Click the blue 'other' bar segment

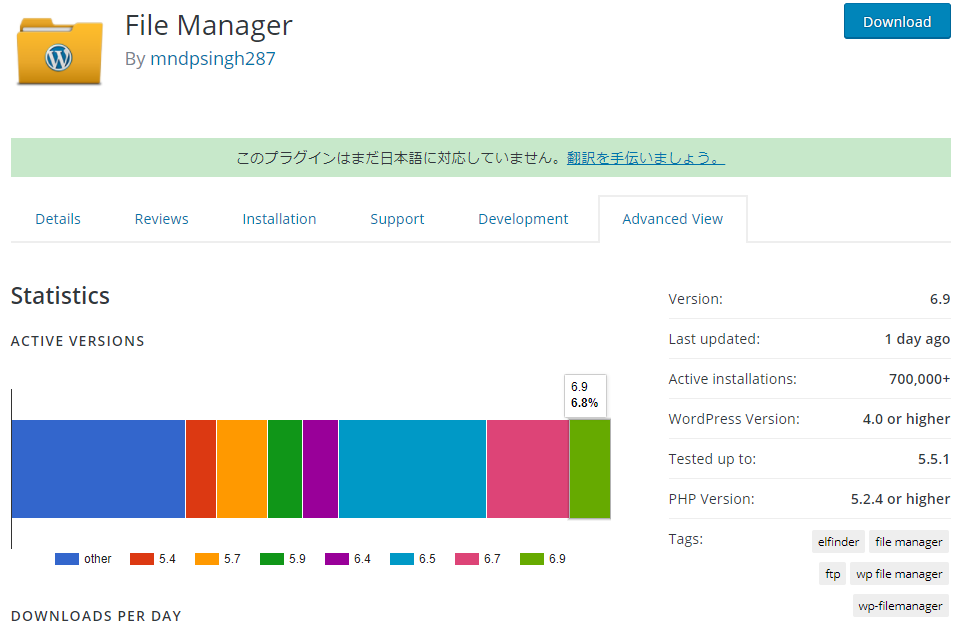pos(98,469)
